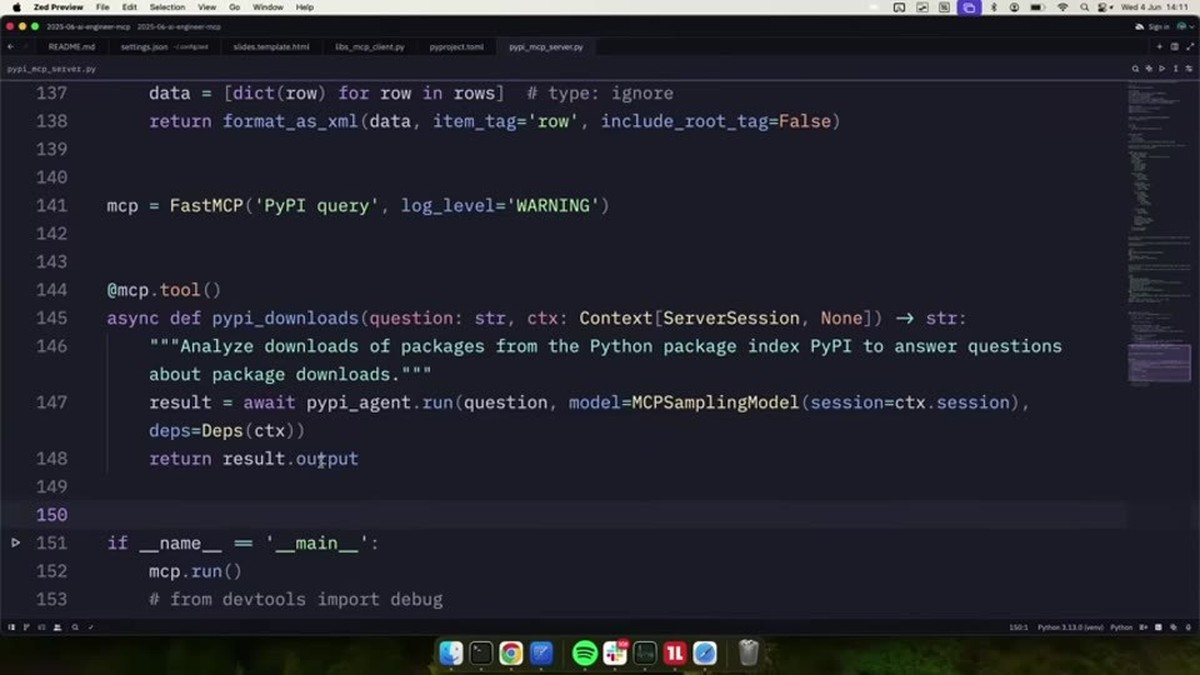This screenshot has height=675, width=1200.
Task: Toggle the outline panel in status bar
Action: point(41,627)
